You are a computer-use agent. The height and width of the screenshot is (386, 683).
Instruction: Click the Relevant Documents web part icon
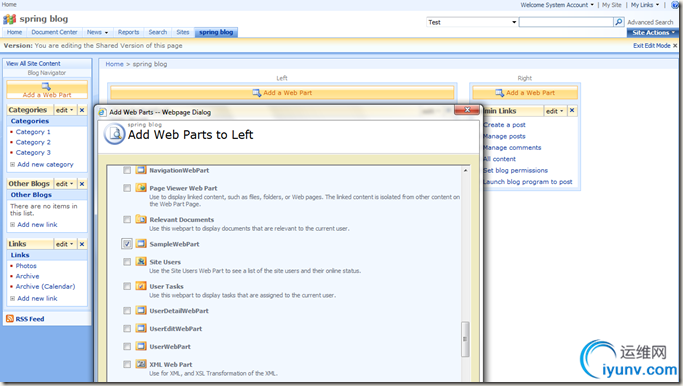(x=141, y=219)
